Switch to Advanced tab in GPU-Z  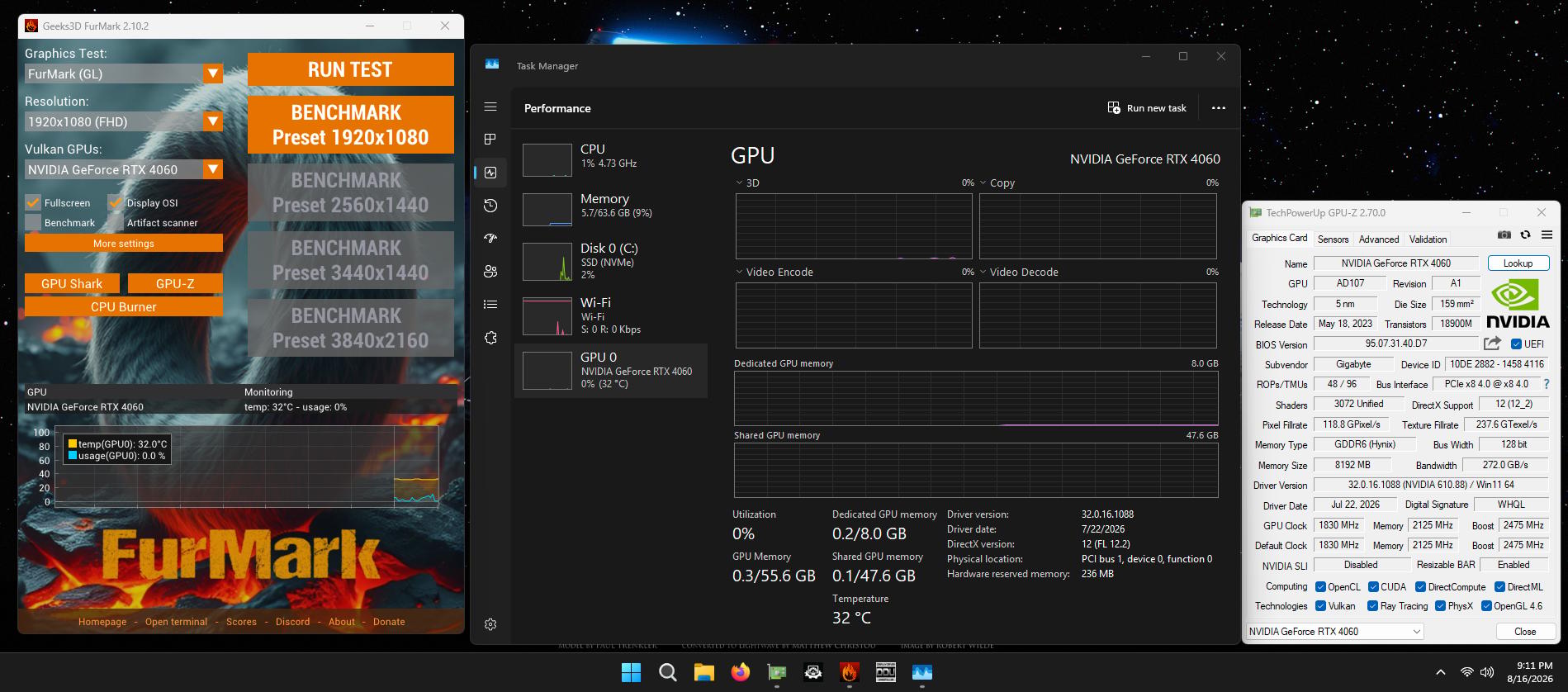click(1379, 239)
